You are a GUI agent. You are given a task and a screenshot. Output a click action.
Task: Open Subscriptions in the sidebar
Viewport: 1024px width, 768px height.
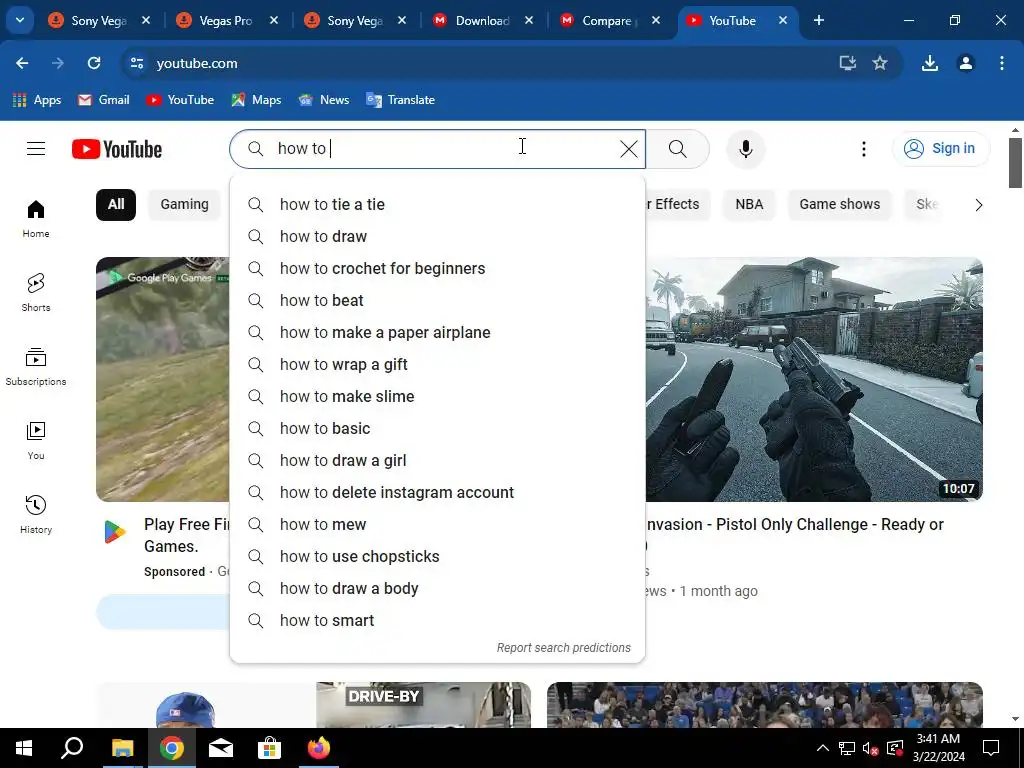36,366
